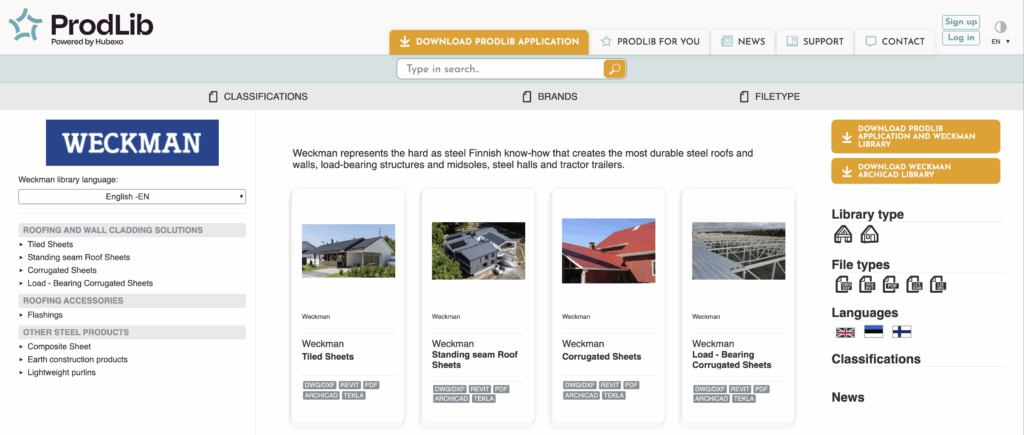Image resolution: width=1024 pixels, height=435 pixels.
Task: Open Flashings in sidebar
Action: [x=45, y=315]
